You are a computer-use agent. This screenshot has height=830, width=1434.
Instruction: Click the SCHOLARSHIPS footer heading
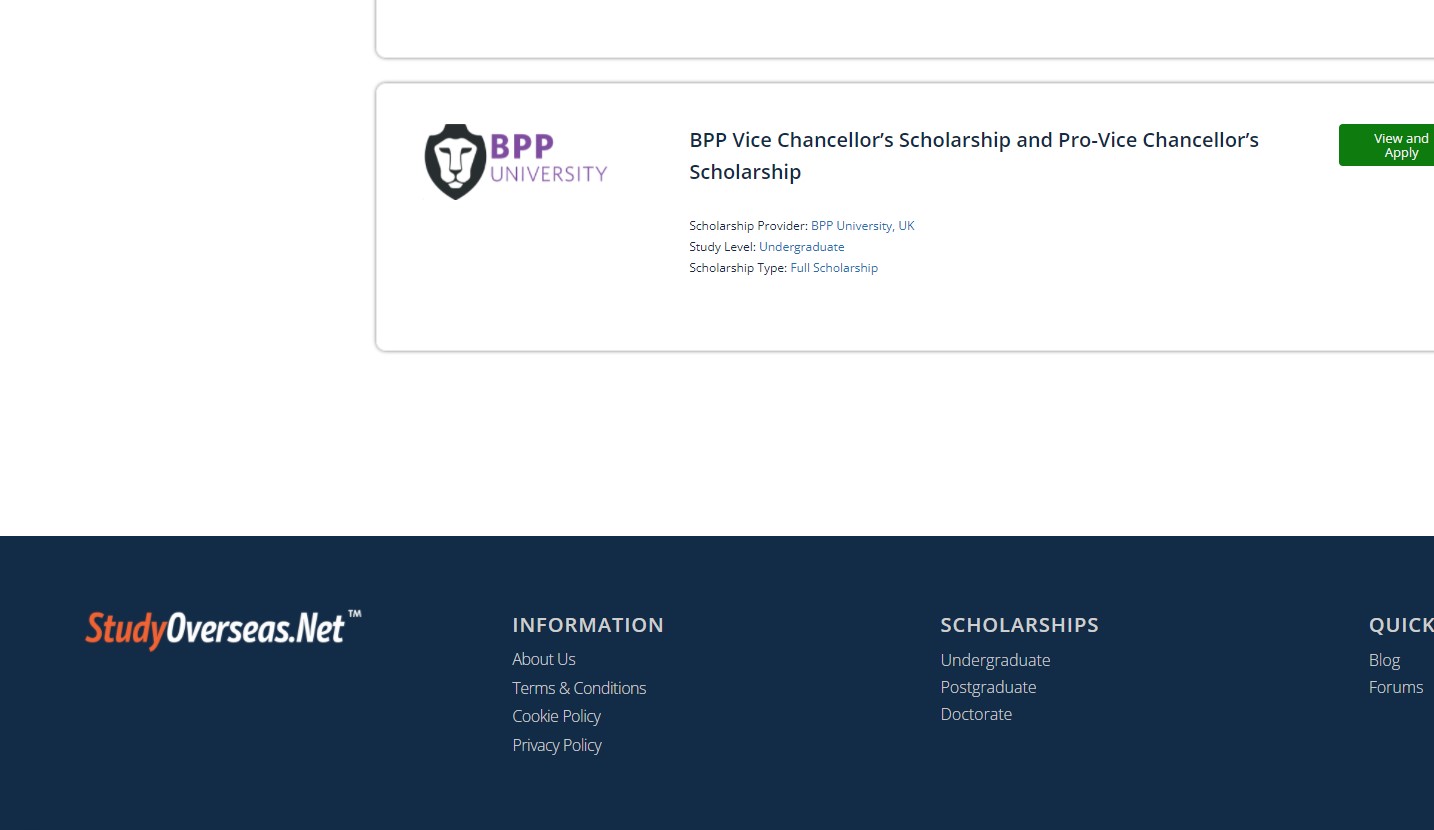(x=1019, y=625)
